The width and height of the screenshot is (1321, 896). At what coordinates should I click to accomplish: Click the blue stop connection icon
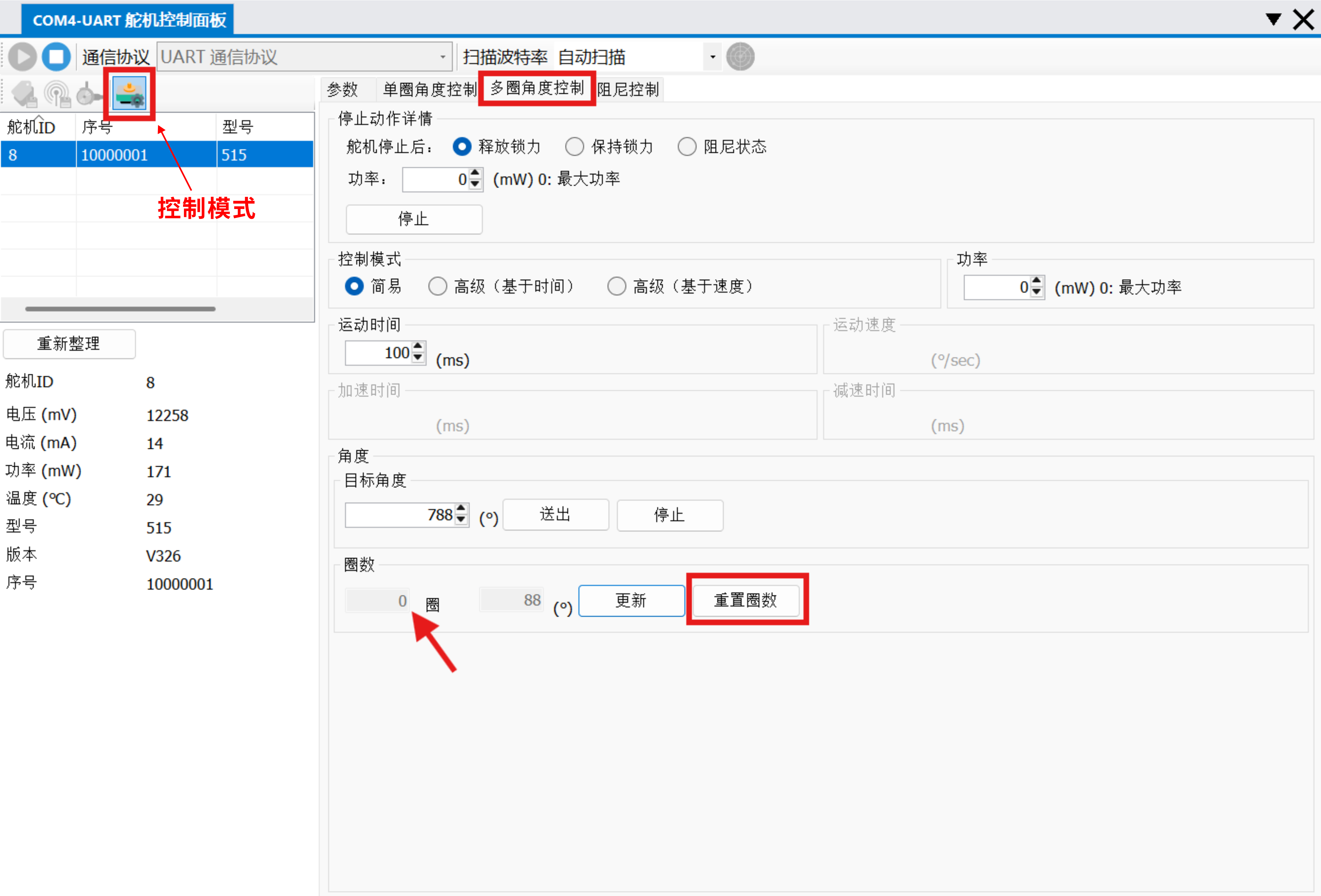click(x=56, y=57)
